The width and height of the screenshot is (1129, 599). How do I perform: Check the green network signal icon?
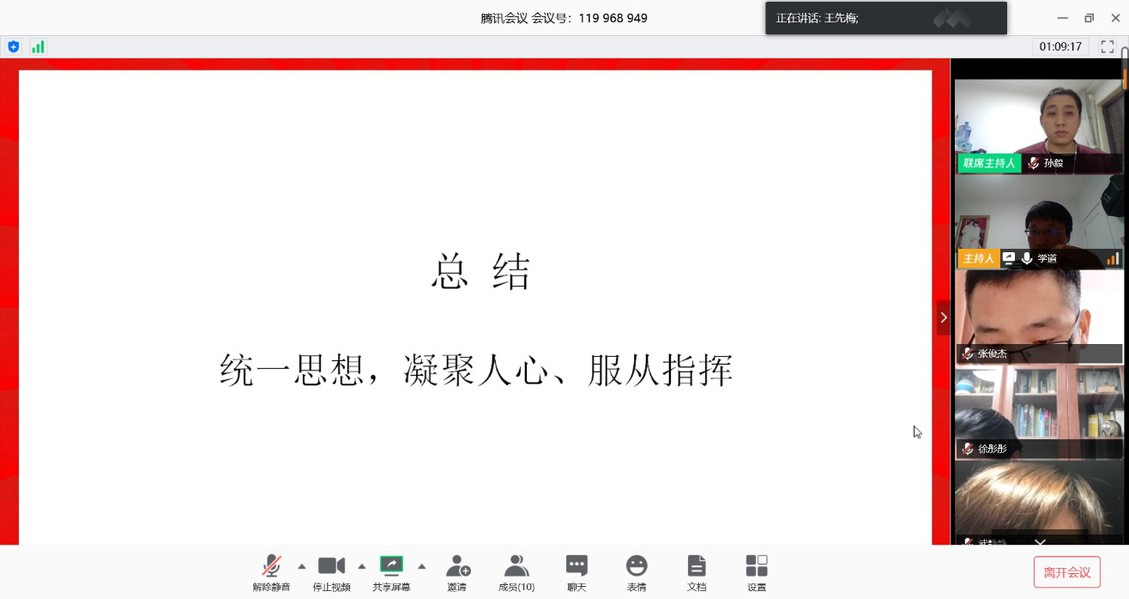click(38, 47)
